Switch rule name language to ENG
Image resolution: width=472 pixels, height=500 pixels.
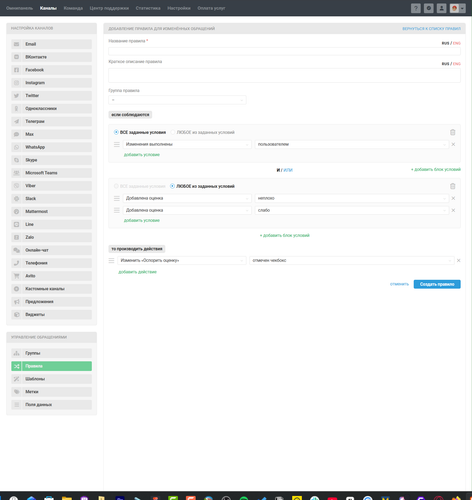[x=457, y=43]
